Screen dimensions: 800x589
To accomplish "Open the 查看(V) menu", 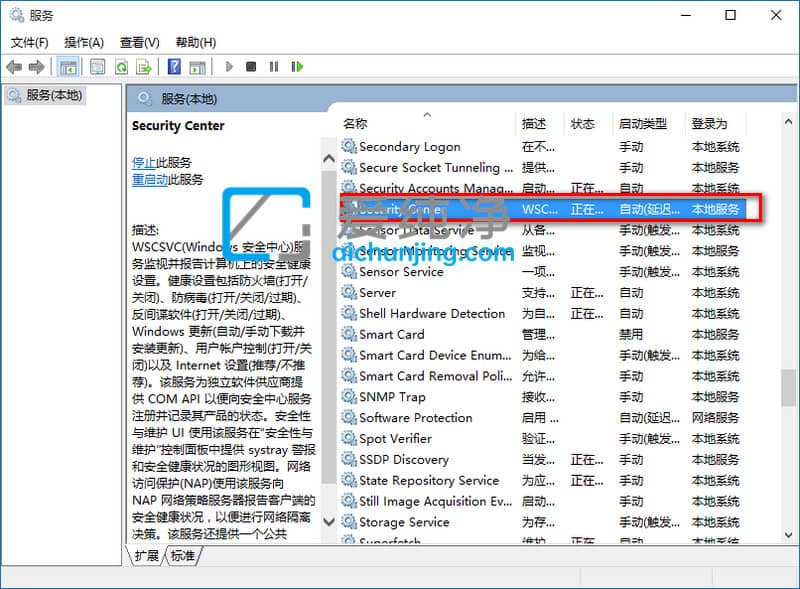I will point(138,42).
